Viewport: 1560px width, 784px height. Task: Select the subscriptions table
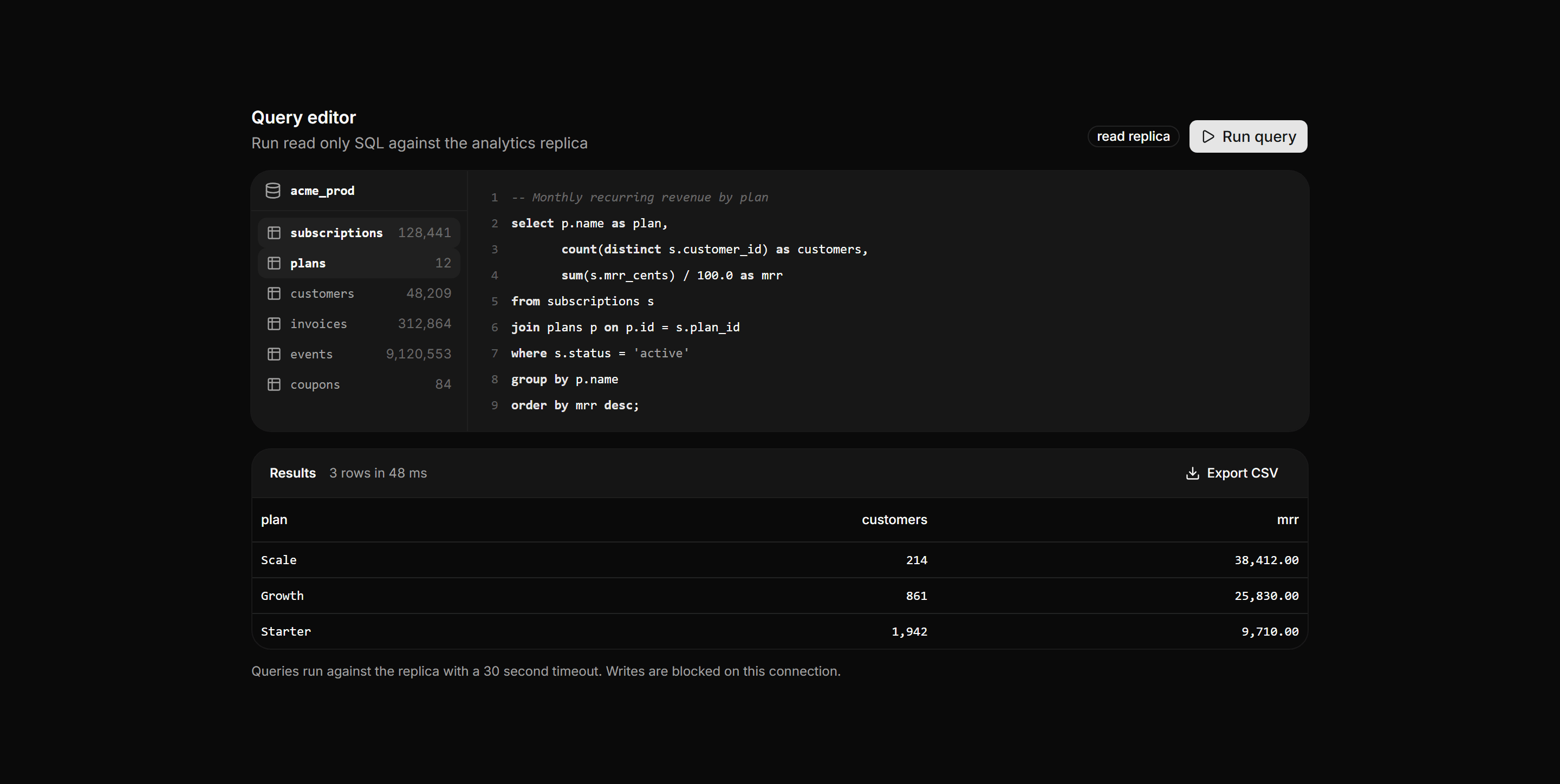point(359,232)
